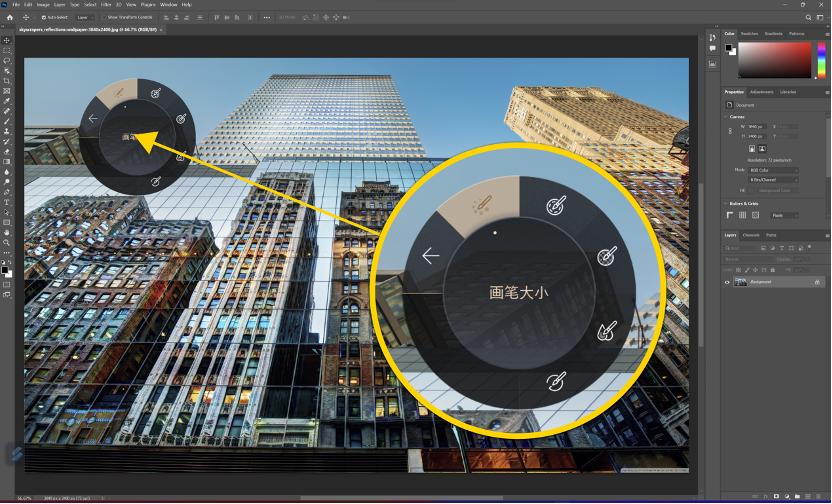This screenshot has height=504, width=832.
Task: Select the Lasso tool
Action: [7, 60]
